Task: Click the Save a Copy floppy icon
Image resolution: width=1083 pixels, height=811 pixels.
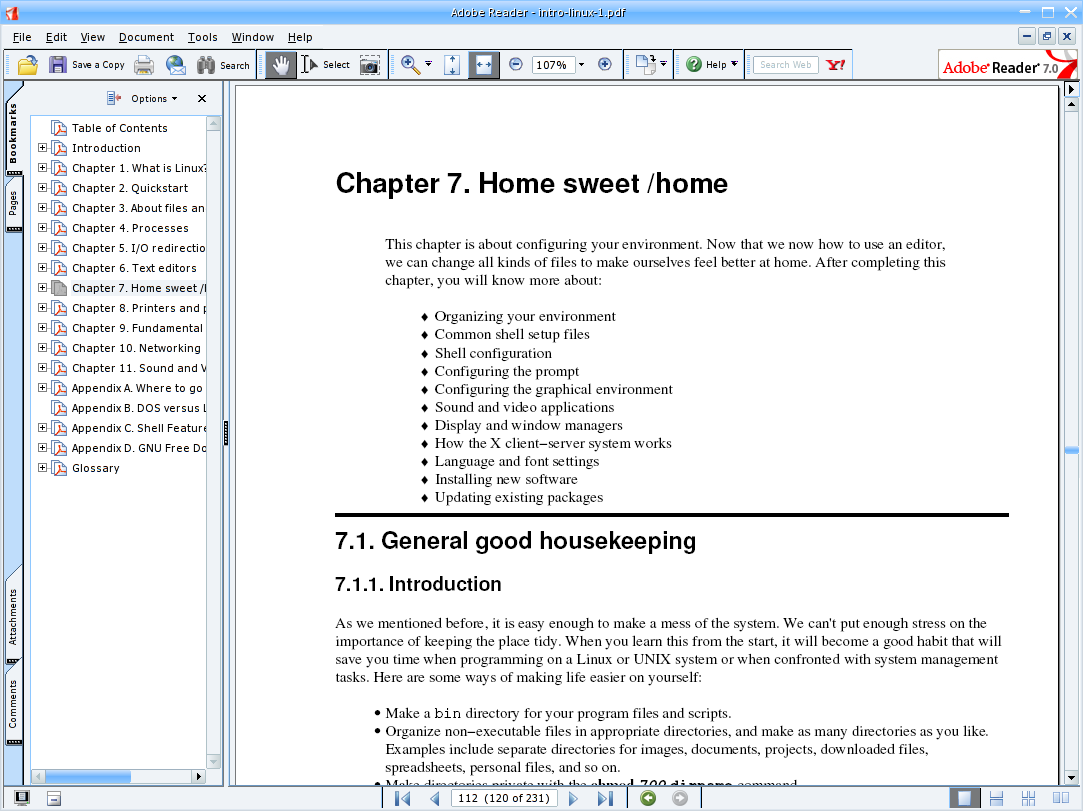Action: tap(58, 65)
